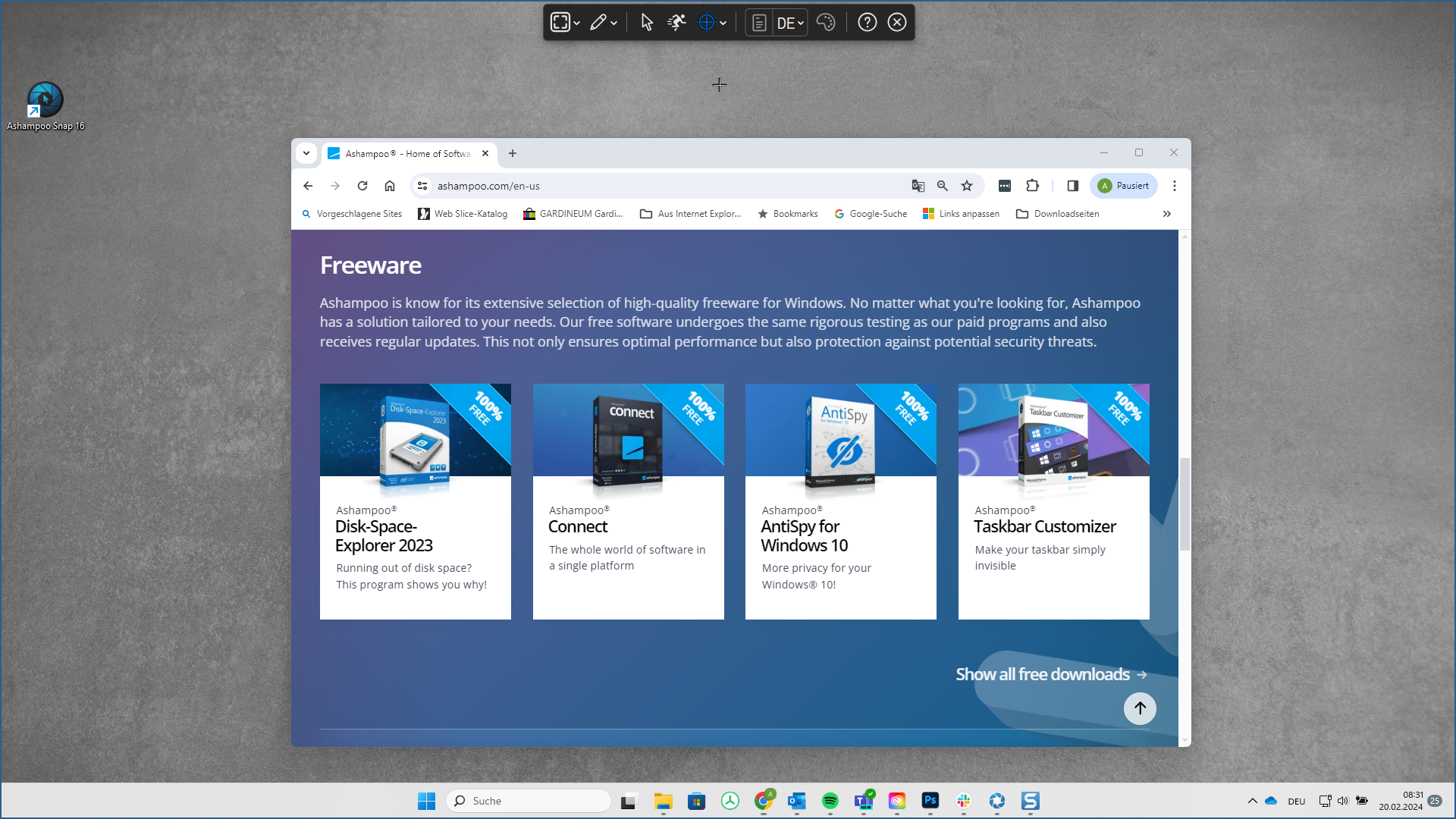The height and width of the screenshot is (819, 1456).
Task: Open the Chrome three-dot menu
Action: pyautogui.click(x=1175, y=186)
